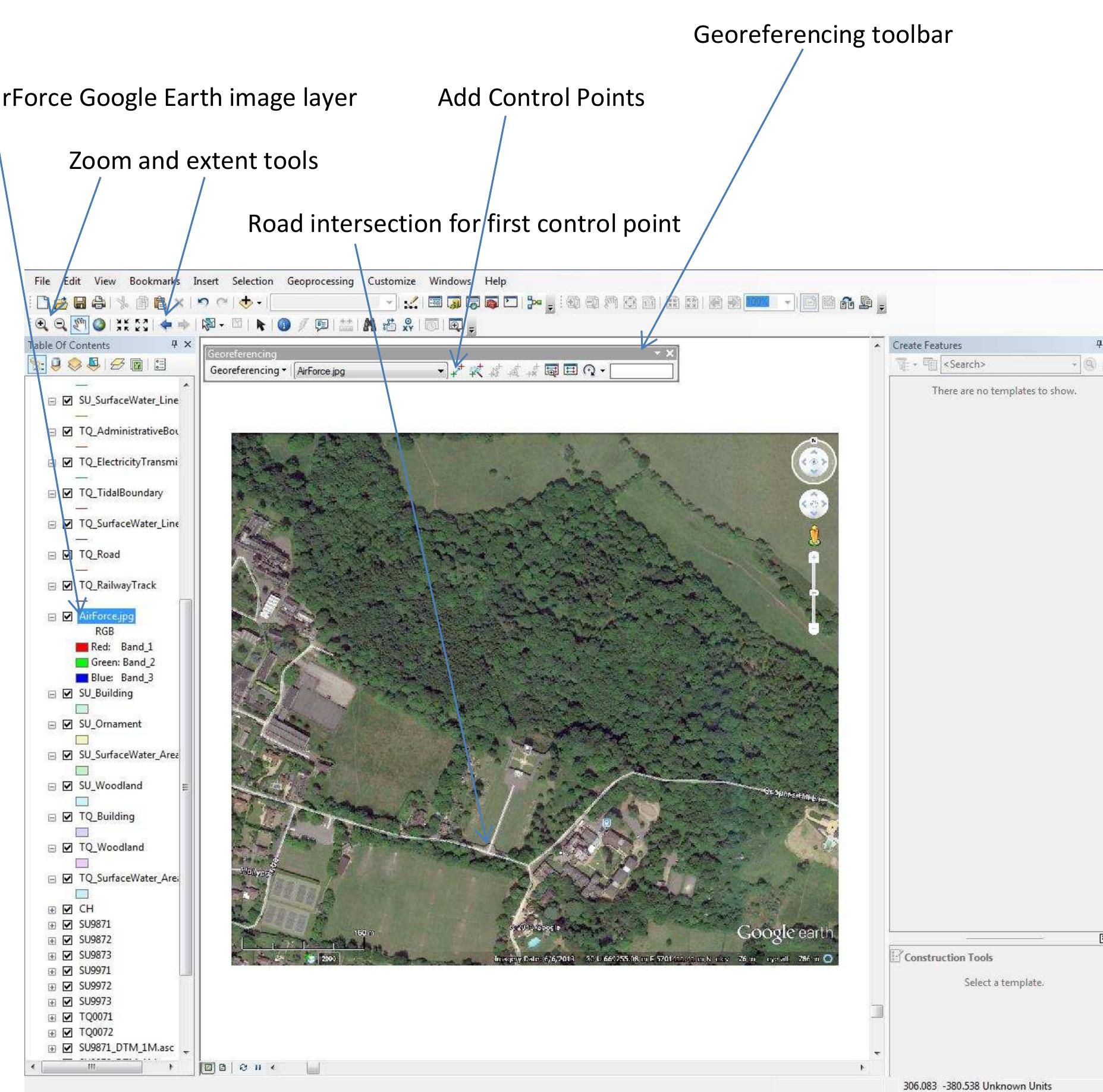Screen dimensions: 1103x1092
Task: Open the Selection menu
Action: [252, 281]
